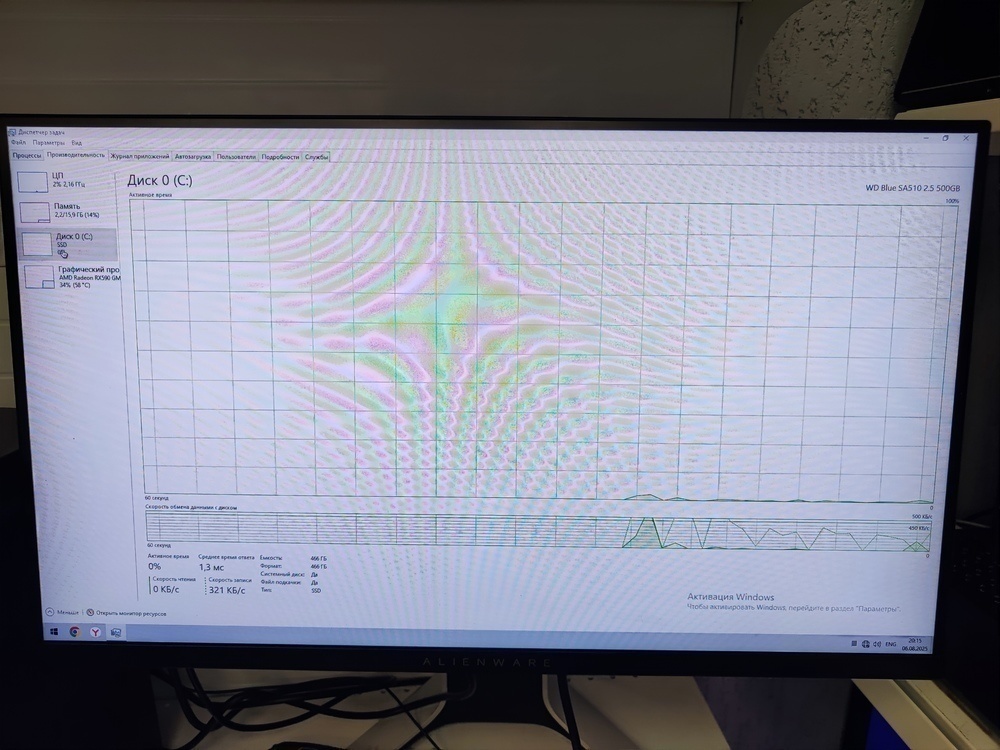This screenshot has width=1000, height=750.
Task: Click the Task Manager taskbar icon
Action: (115, 633)
